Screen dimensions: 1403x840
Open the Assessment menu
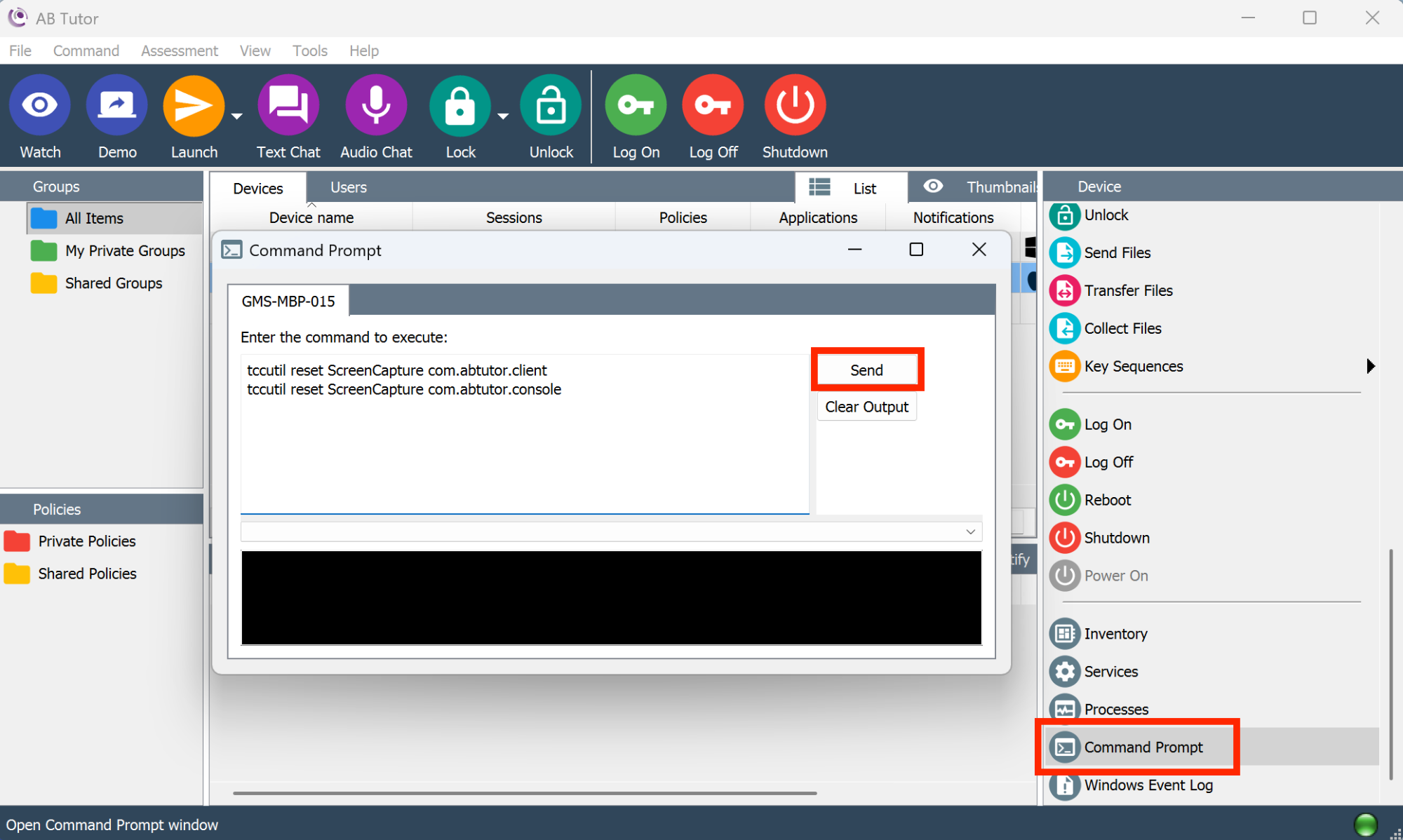pos(179,50)
